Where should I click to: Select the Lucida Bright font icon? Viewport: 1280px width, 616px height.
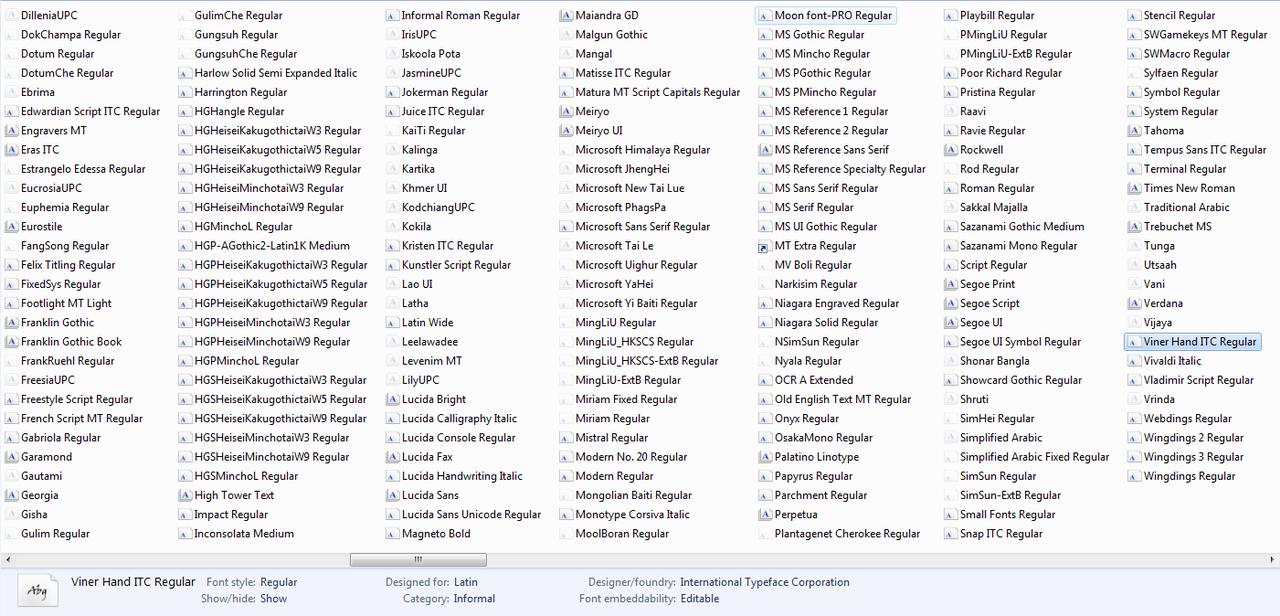(393, 399)
